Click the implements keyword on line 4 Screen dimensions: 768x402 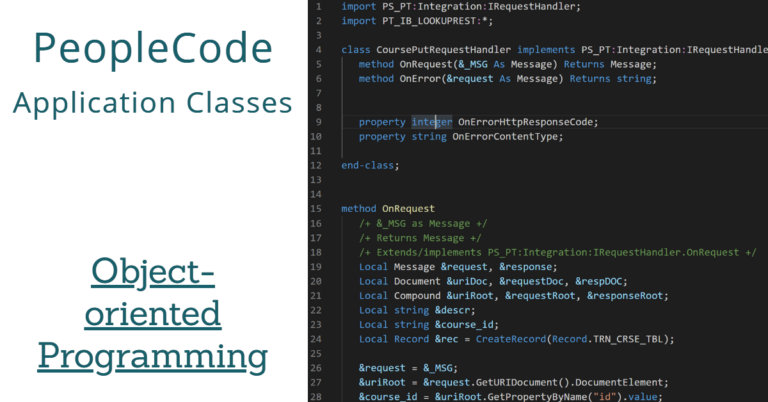point(546,50)
